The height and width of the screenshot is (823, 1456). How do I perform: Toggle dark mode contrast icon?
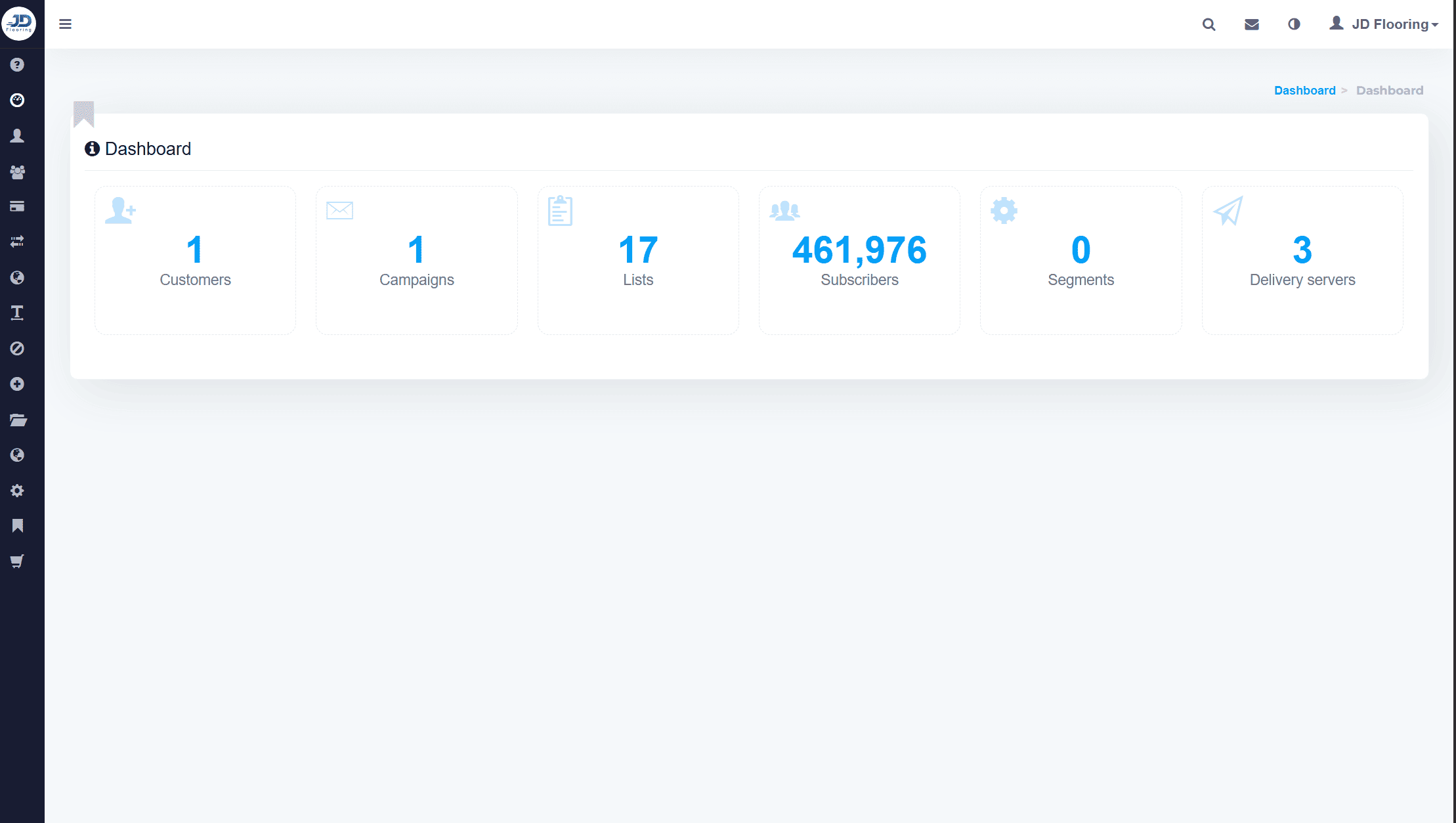click(1294, 24)
